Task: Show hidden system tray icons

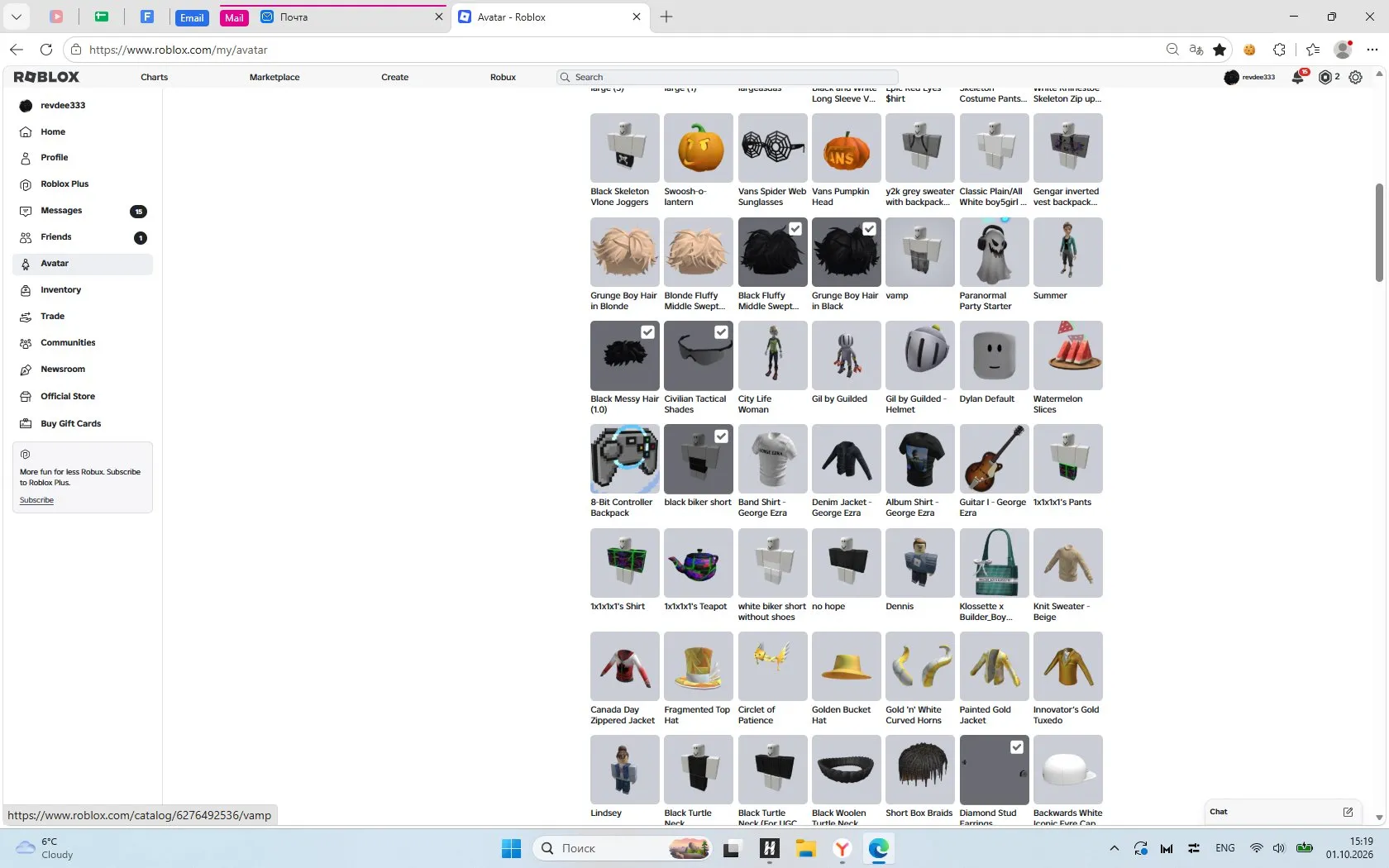Action: tap(1115, 848)
